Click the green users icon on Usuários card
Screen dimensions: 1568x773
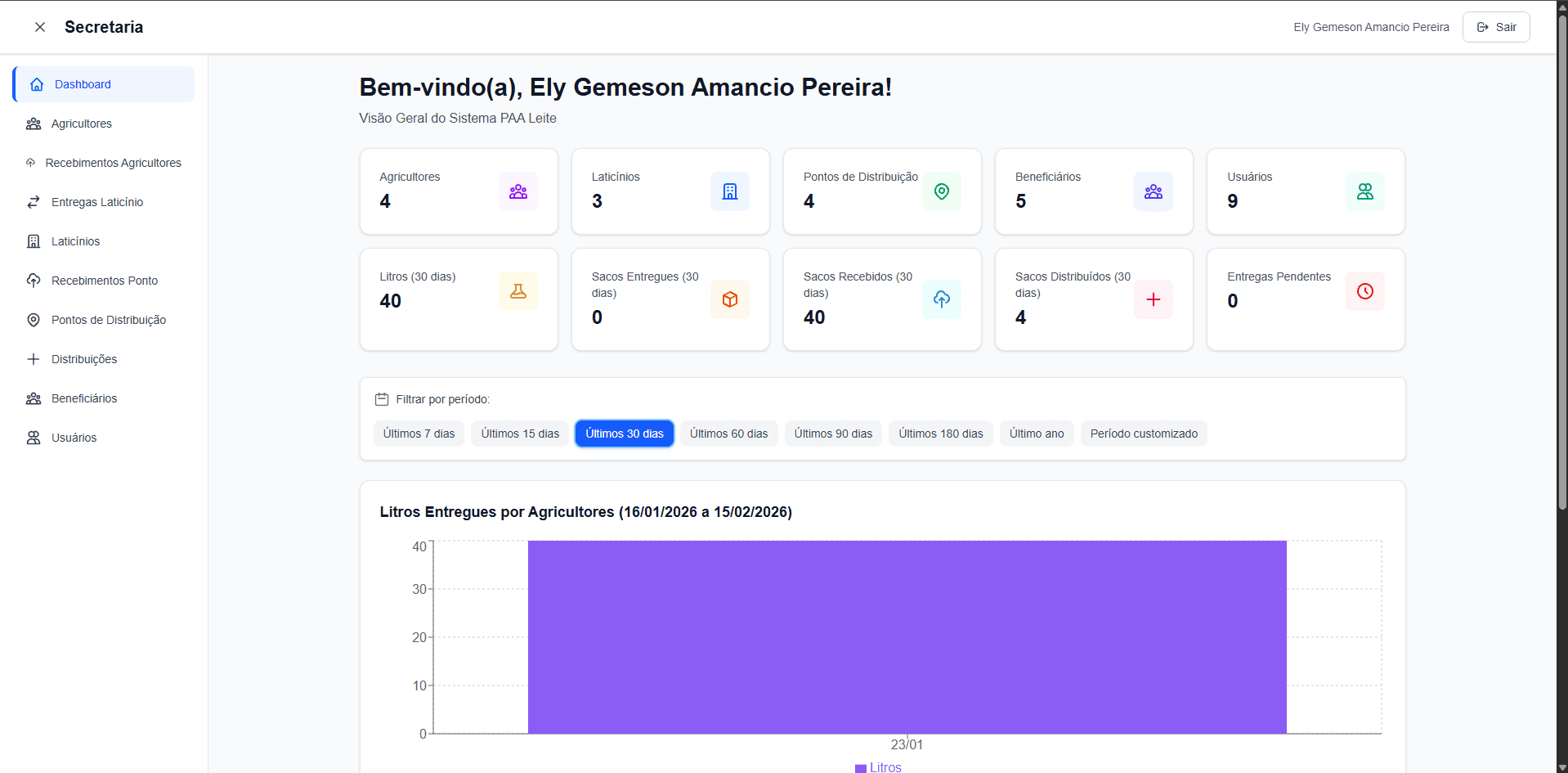coord(1364,191)
